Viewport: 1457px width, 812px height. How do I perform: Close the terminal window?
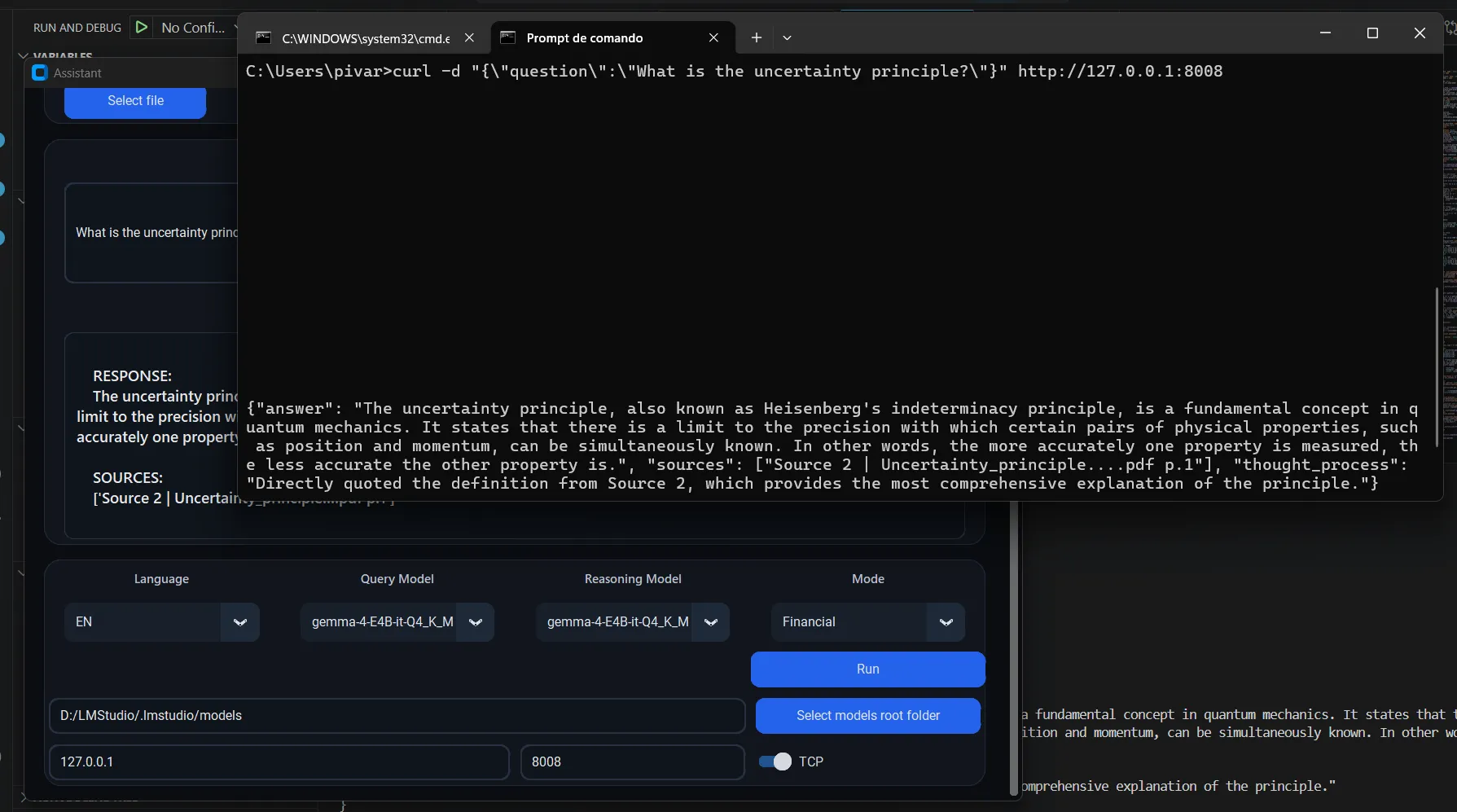pos(1420,33)
